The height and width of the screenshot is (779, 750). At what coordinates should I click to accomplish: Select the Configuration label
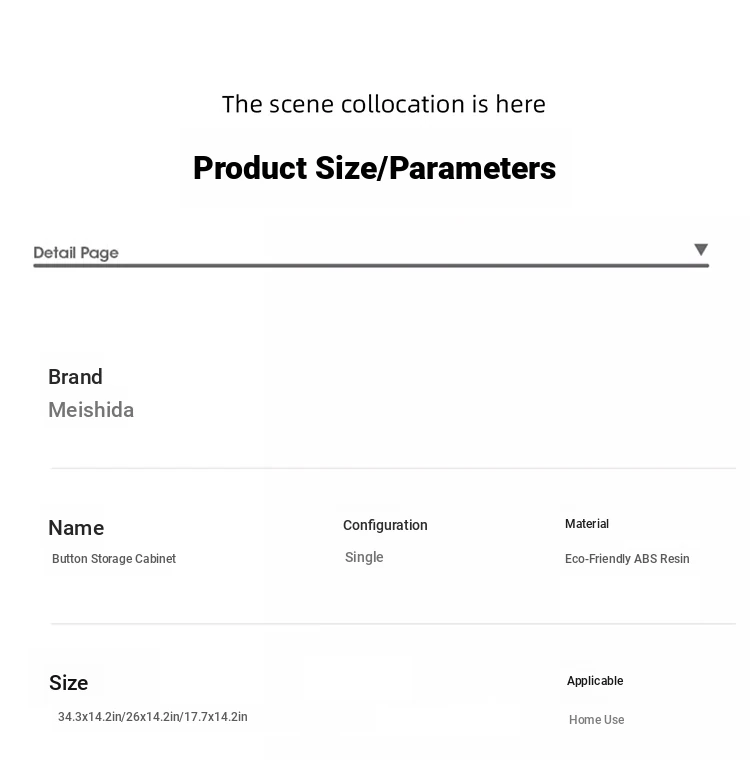tap(385, 526)
